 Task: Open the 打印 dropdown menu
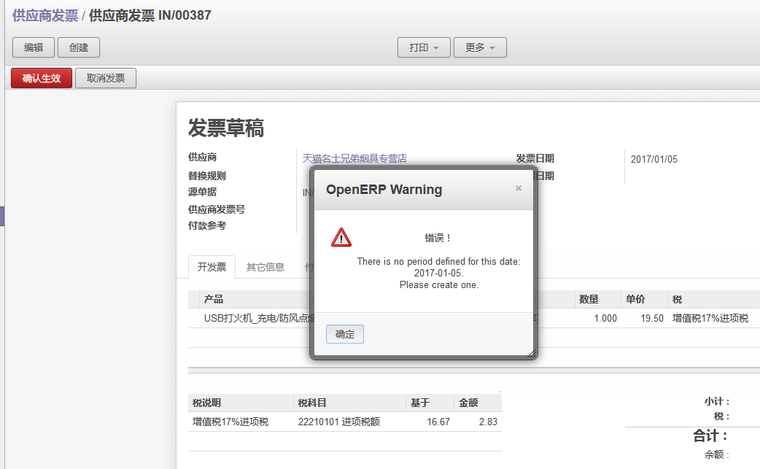(424, 48)
